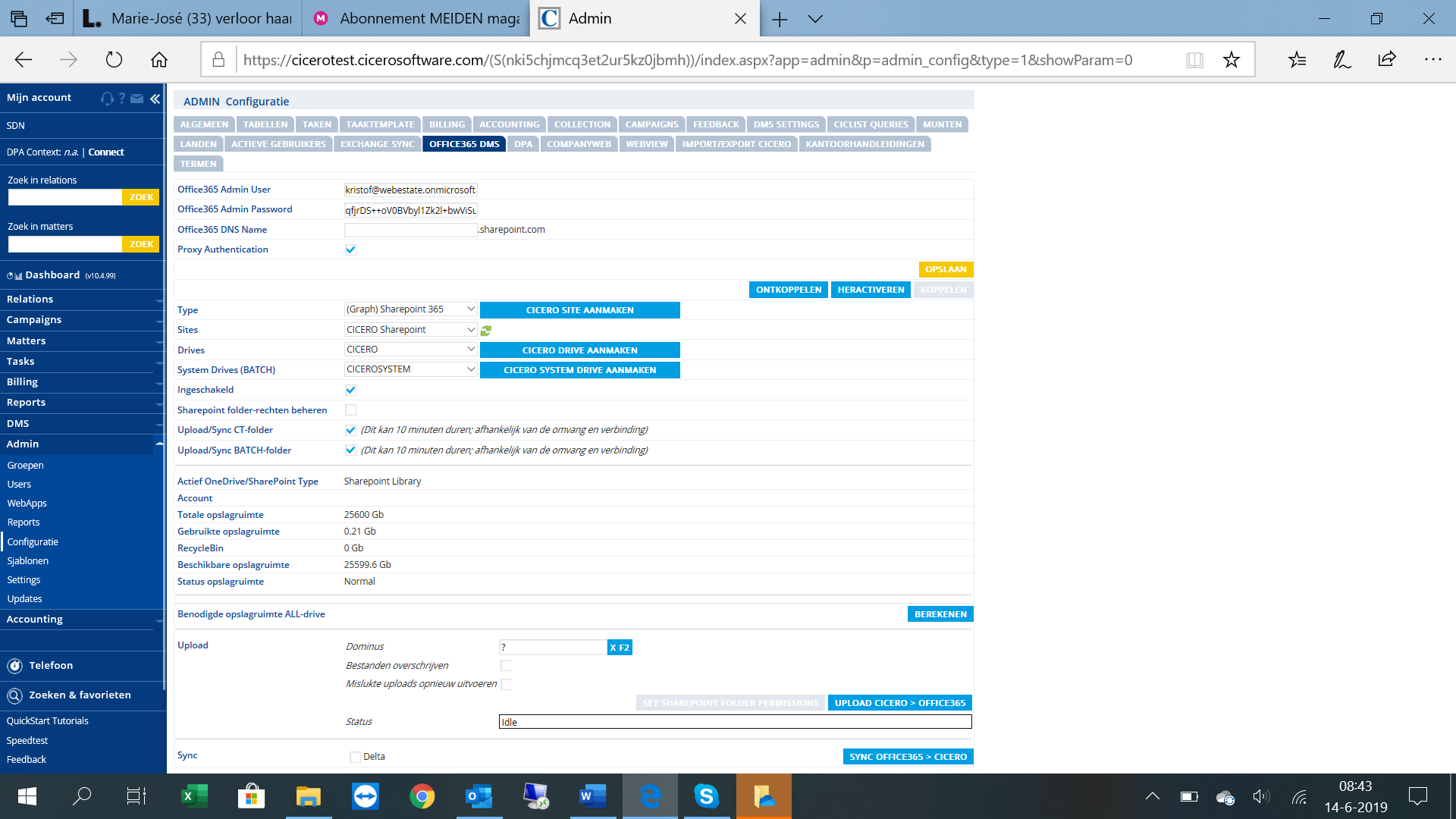1456x819 pixels.
Task: Open the Sites dropdown CICERO Sharepoint
Action: pyautogui.click(x=410, y=330)
